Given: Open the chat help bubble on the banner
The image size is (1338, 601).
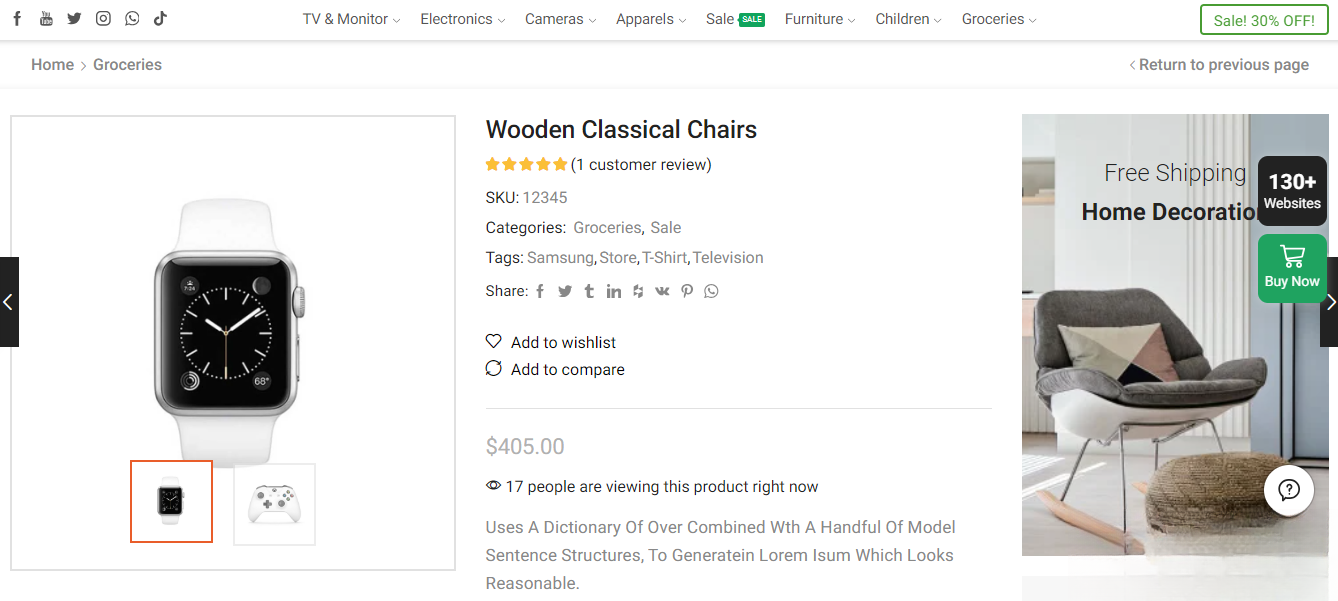Looking at the screenshot, I should (x=1289, y=490).
